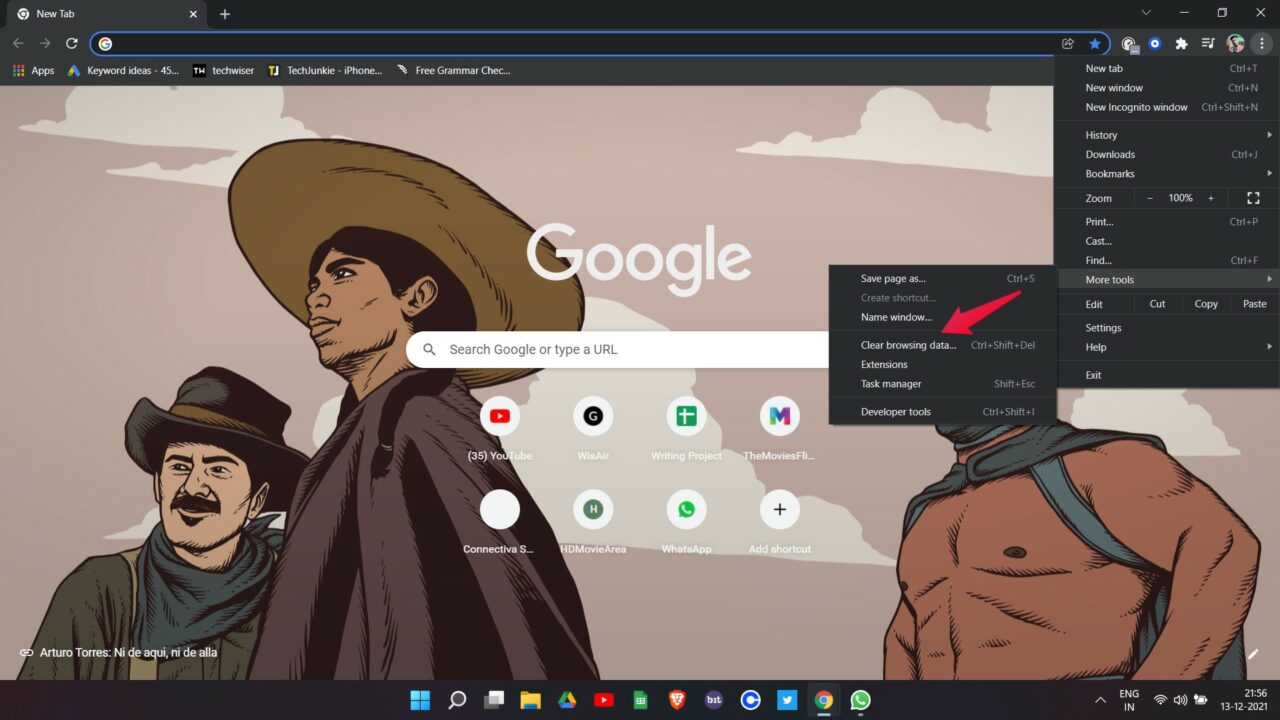
Task: Increase zoom with the plus button
Action: (x=1211, y=198)
